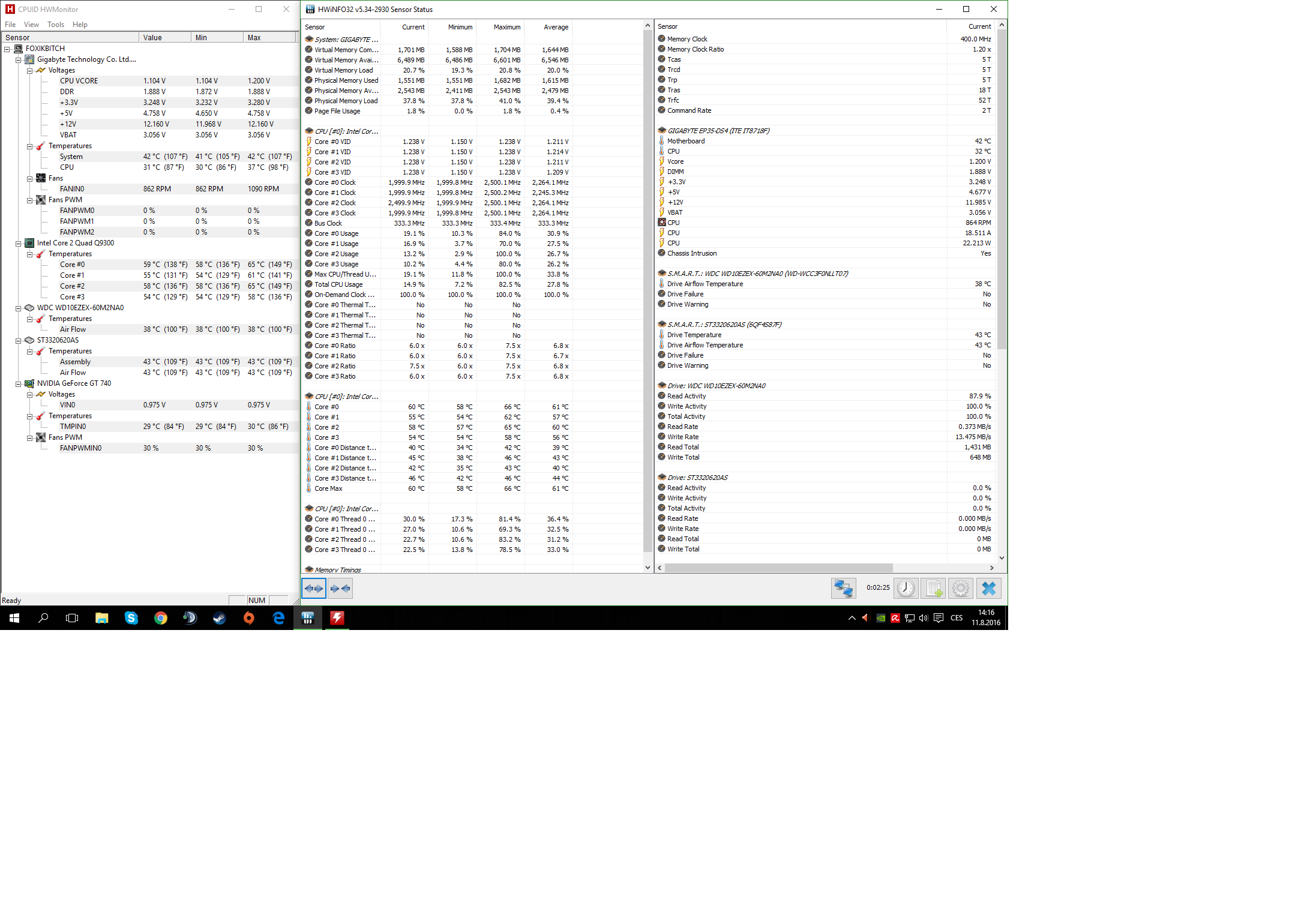Start logging with the log file icon
The height and width of the screenshot is (921, 1316).
click(933, 589)
